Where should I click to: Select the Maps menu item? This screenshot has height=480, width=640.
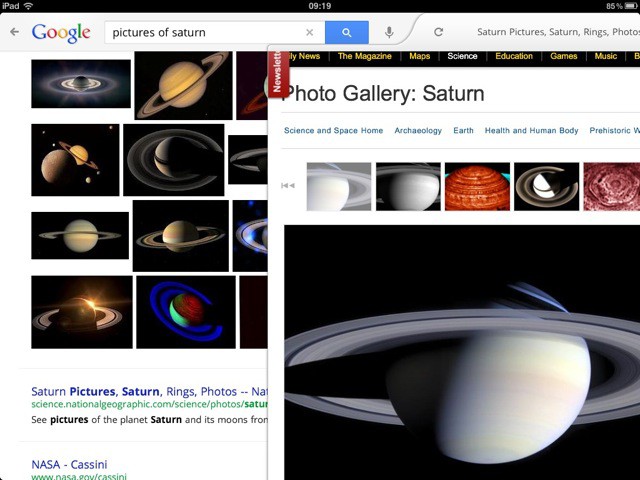pos(420,56)
